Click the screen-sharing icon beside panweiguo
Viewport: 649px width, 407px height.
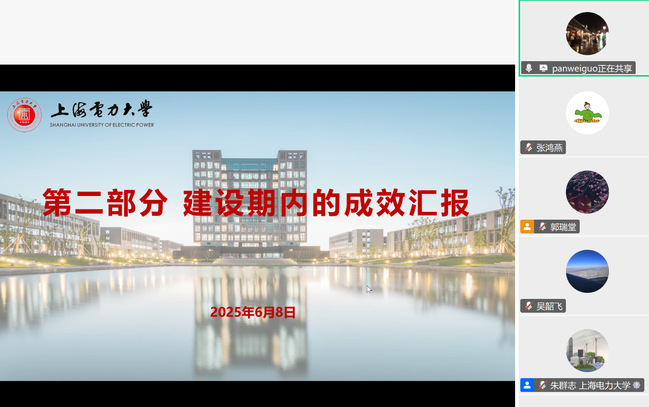tap(543, 68)
